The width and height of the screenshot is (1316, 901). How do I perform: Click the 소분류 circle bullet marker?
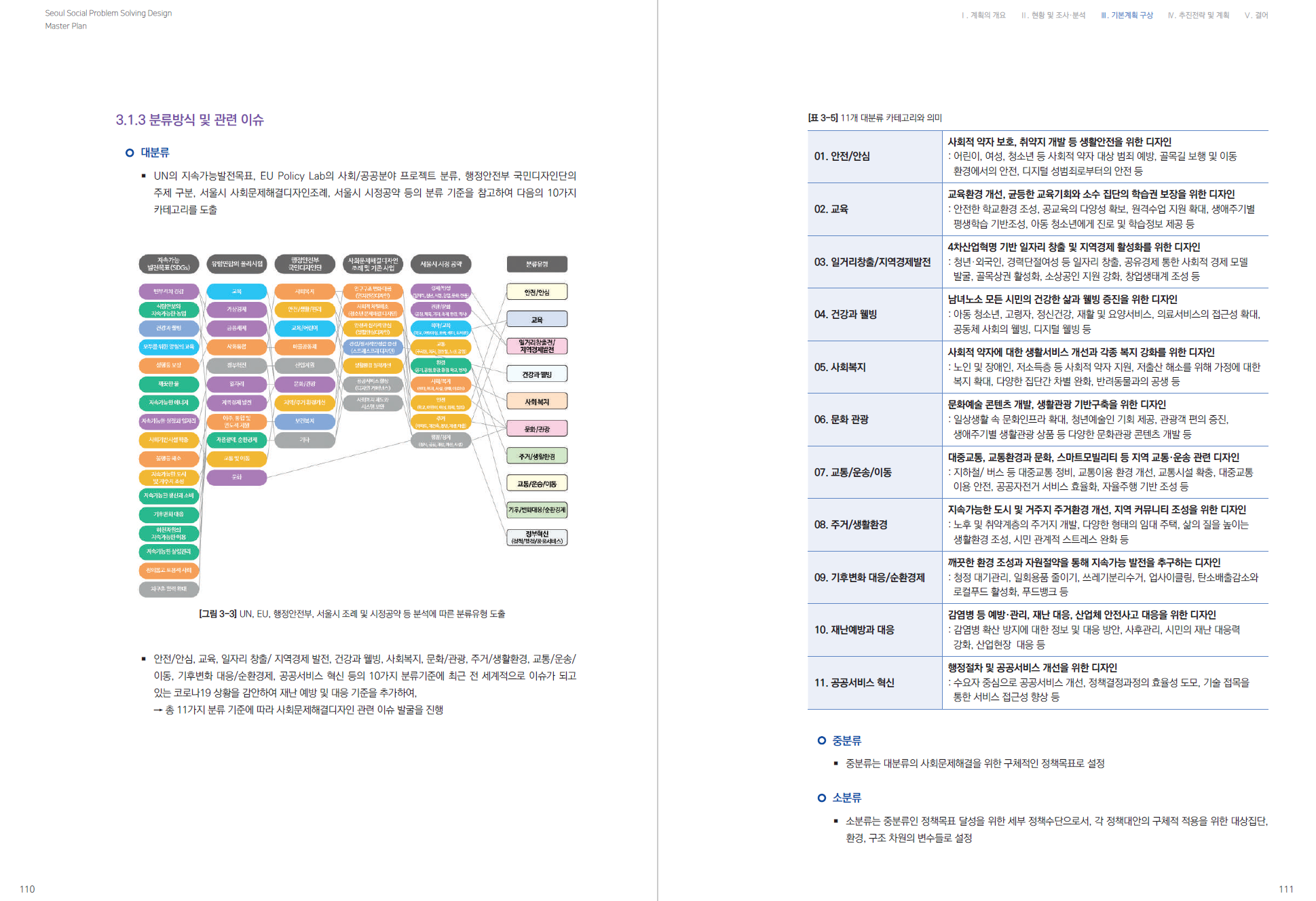pyautogui.click(x=822, y=798)
